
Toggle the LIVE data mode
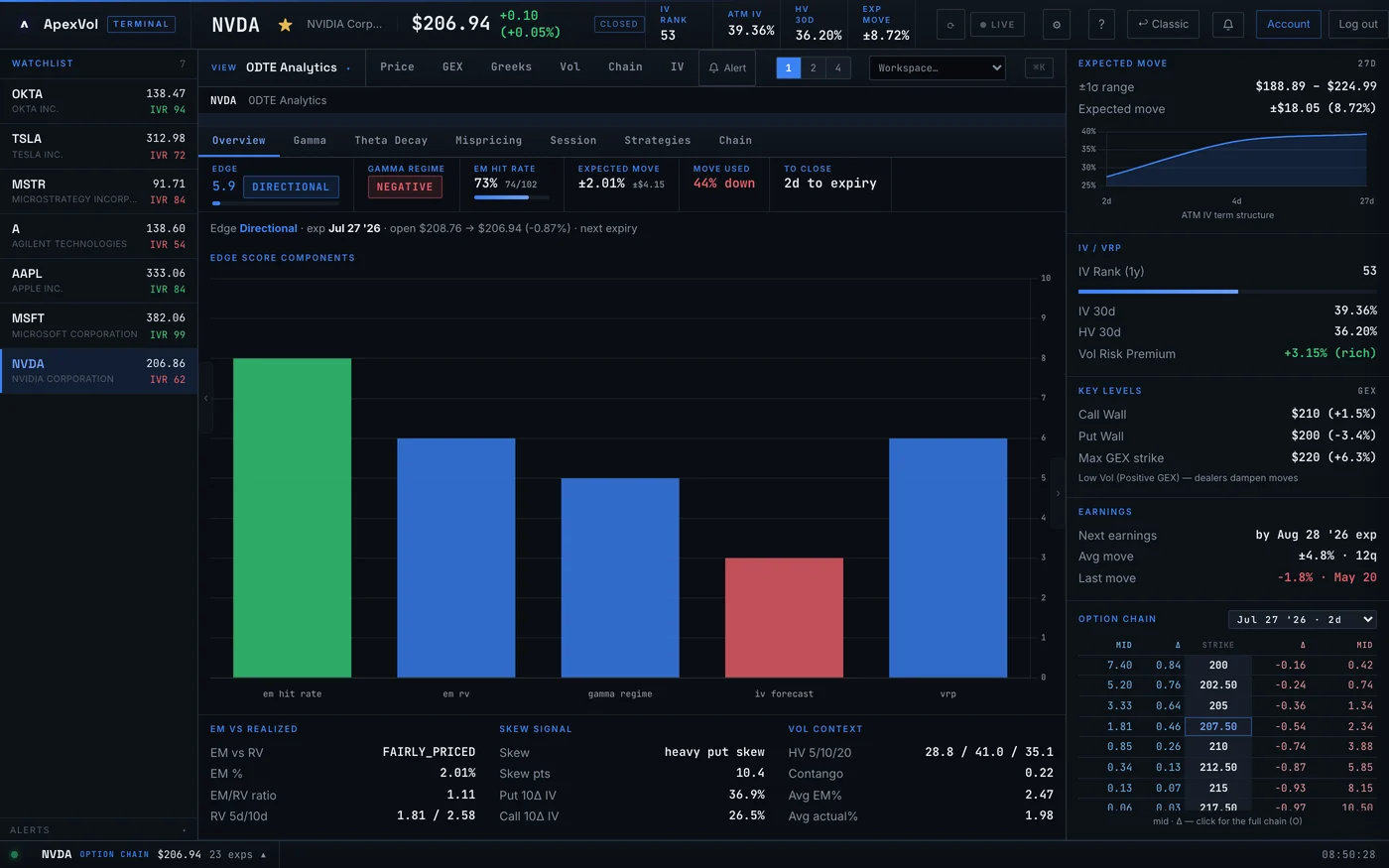997,24
